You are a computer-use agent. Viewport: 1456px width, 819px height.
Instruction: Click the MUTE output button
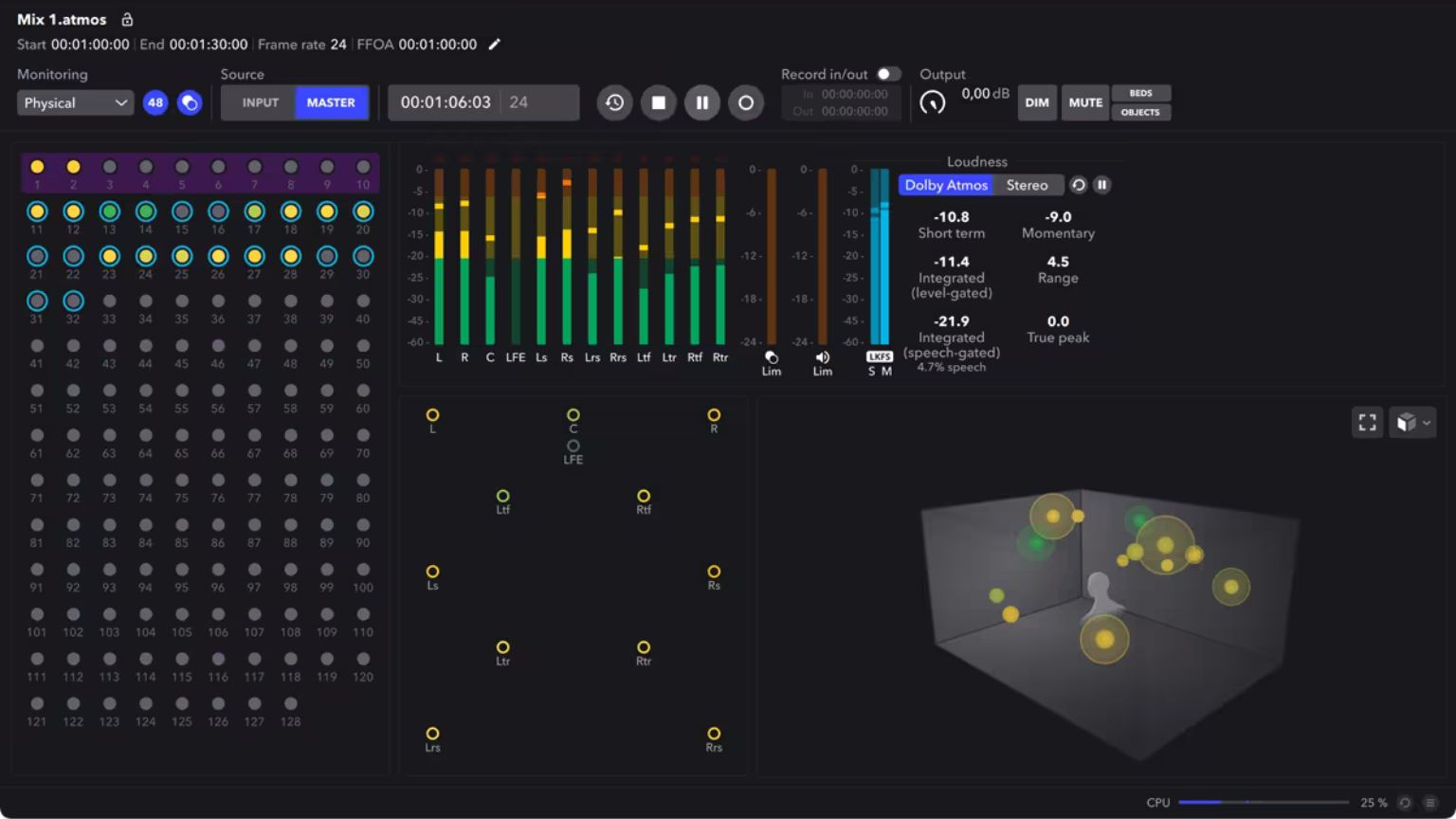click(x=1085, y=102)
